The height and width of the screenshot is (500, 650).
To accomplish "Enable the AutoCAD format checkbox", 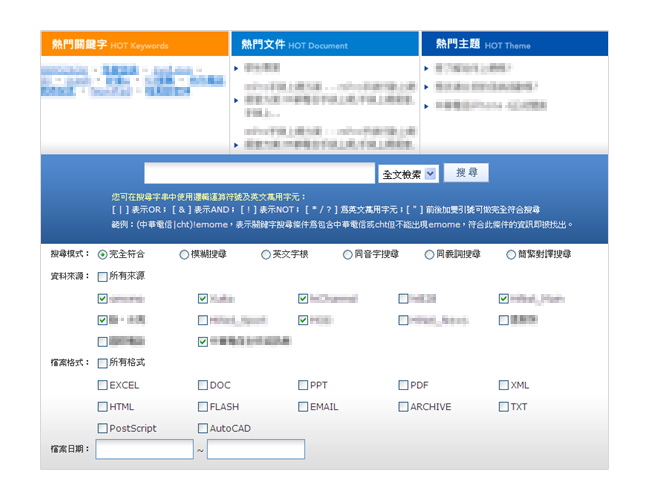I will [x=203, y=429].
